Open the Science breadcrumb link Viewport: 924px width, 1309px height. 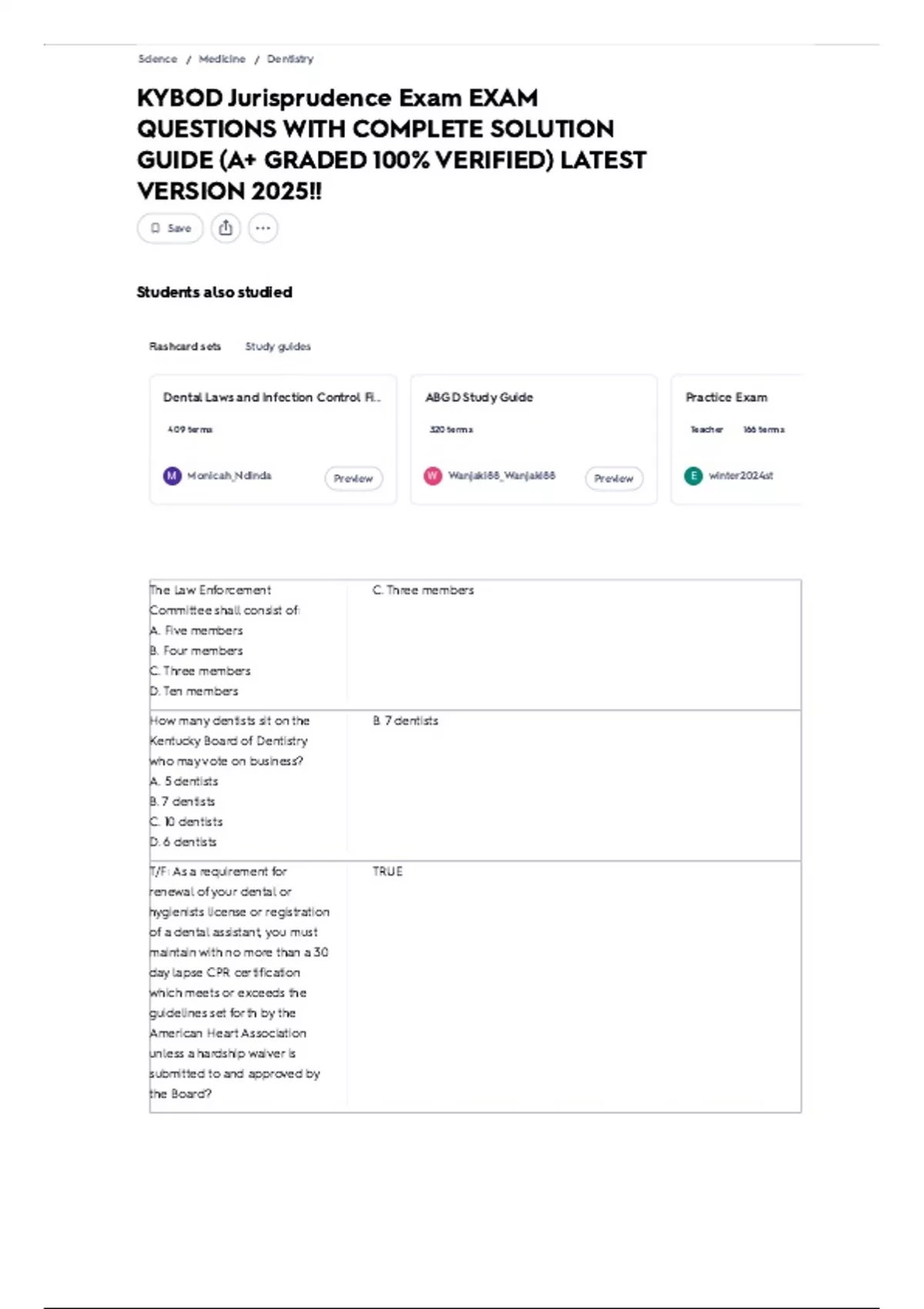pos(158,59)
